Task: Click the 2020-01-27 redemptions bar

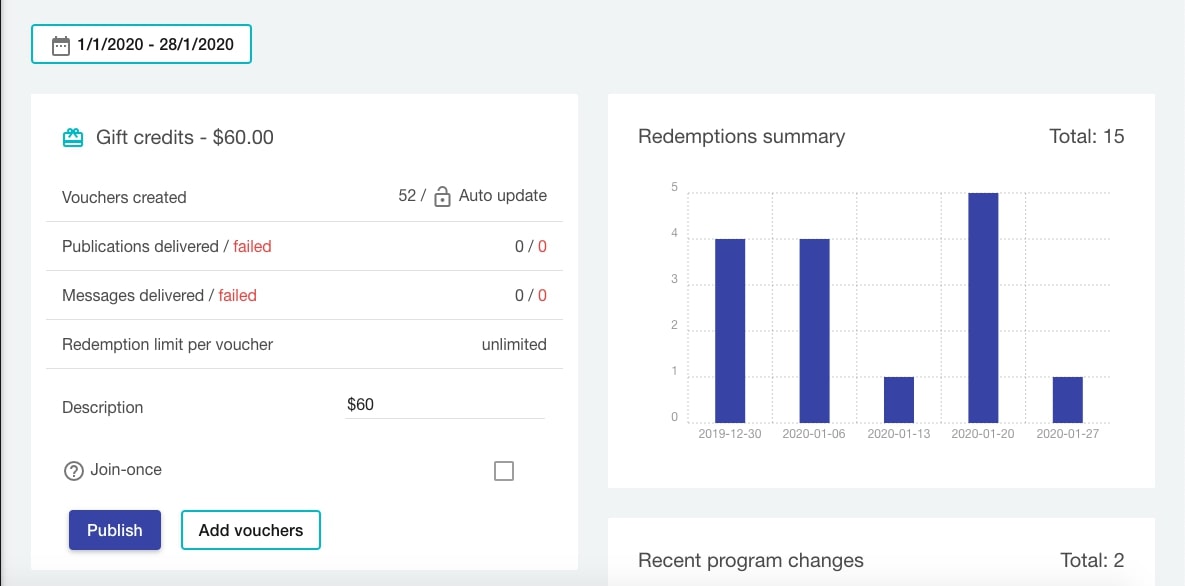Action: click(1068, 399)
